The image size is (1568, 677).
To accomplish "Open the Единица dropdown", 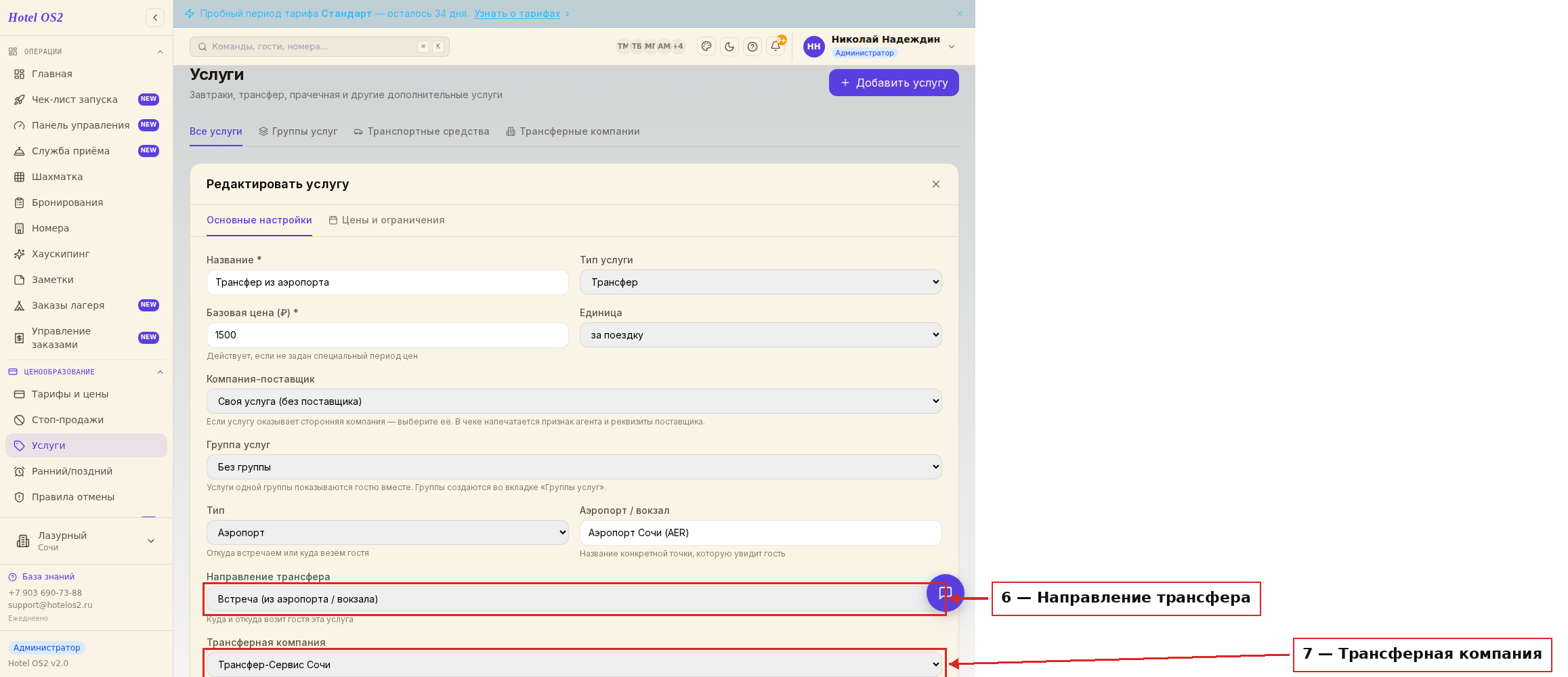I will 761,335.
